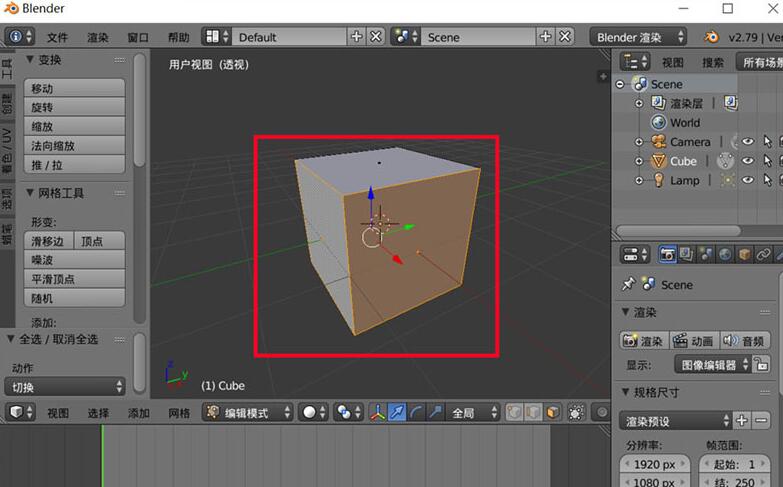Select vertex select mode icon
This screenshot has height=487, width=783.
click(x=514, y=412)
